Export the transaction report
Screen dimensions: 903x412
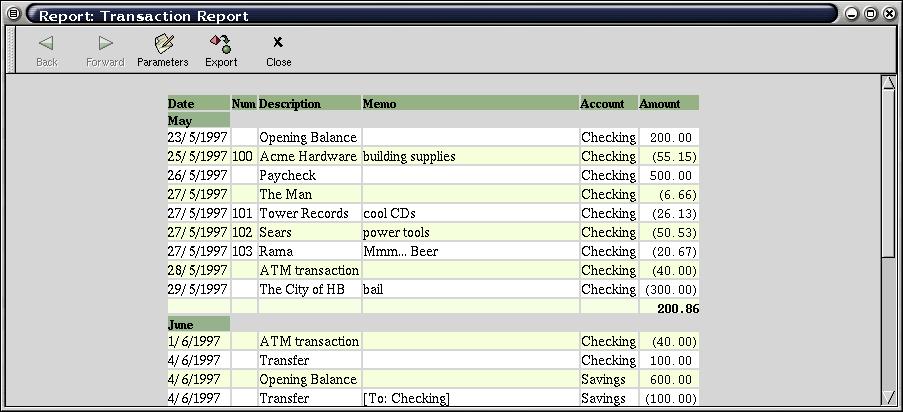(221, 50)
